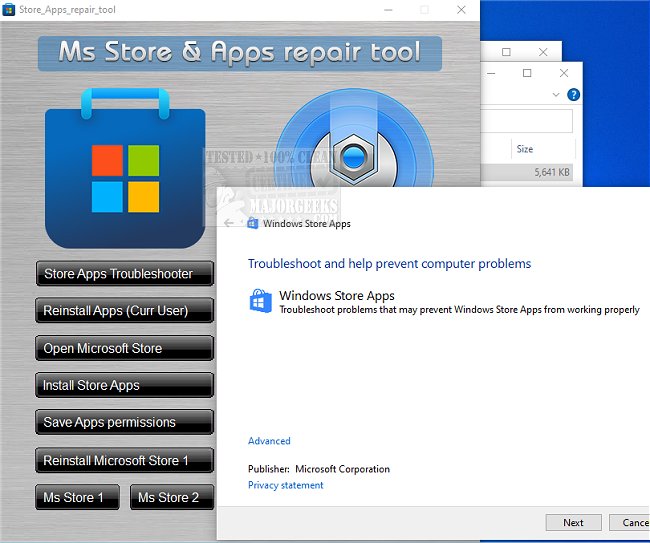
Task: Click Next in the troubleshooter dialog
Action: click(573, 522)
